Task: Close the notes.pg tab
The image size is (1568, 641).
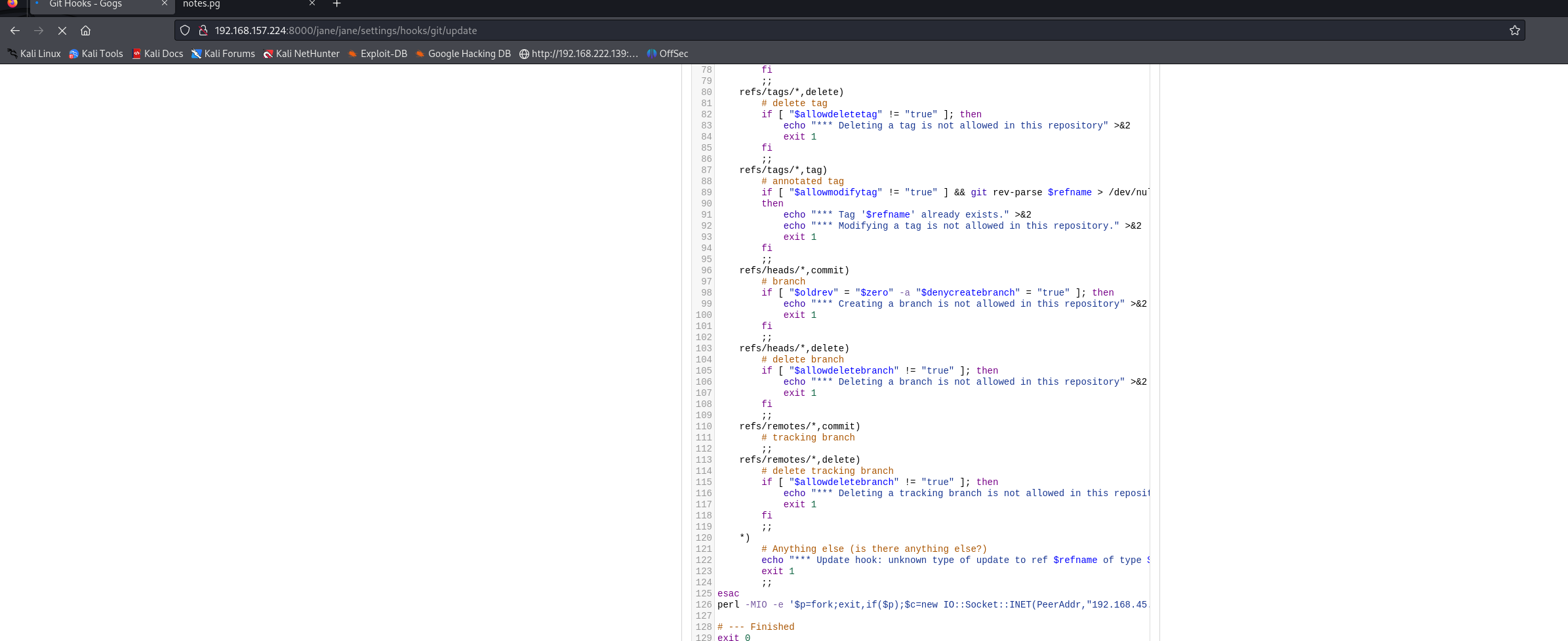Action: (x=312, y=4)
